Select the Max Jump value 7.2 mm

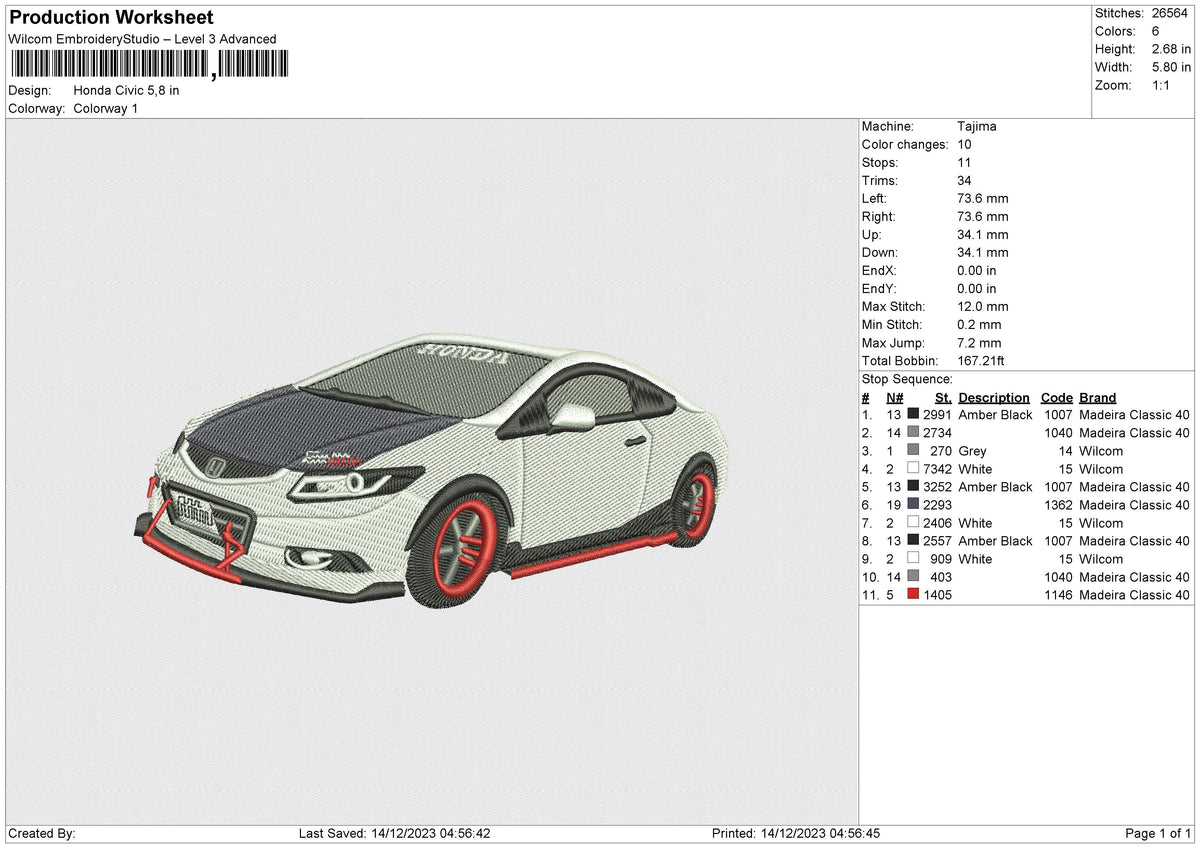pos(979,342)
